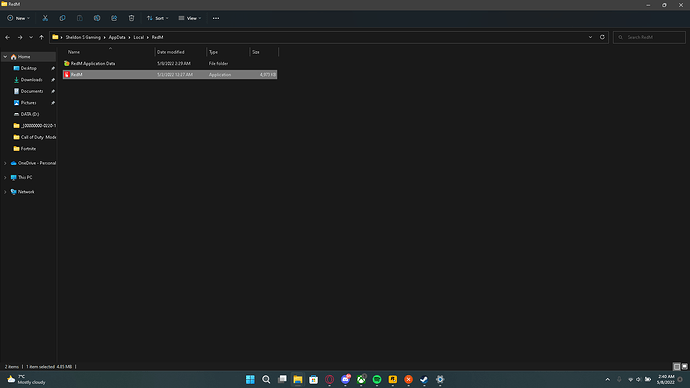Switch to details view in status bar
Image resolution: width=690 pixels, height=388 pixels.
click(x=677, y=366)
